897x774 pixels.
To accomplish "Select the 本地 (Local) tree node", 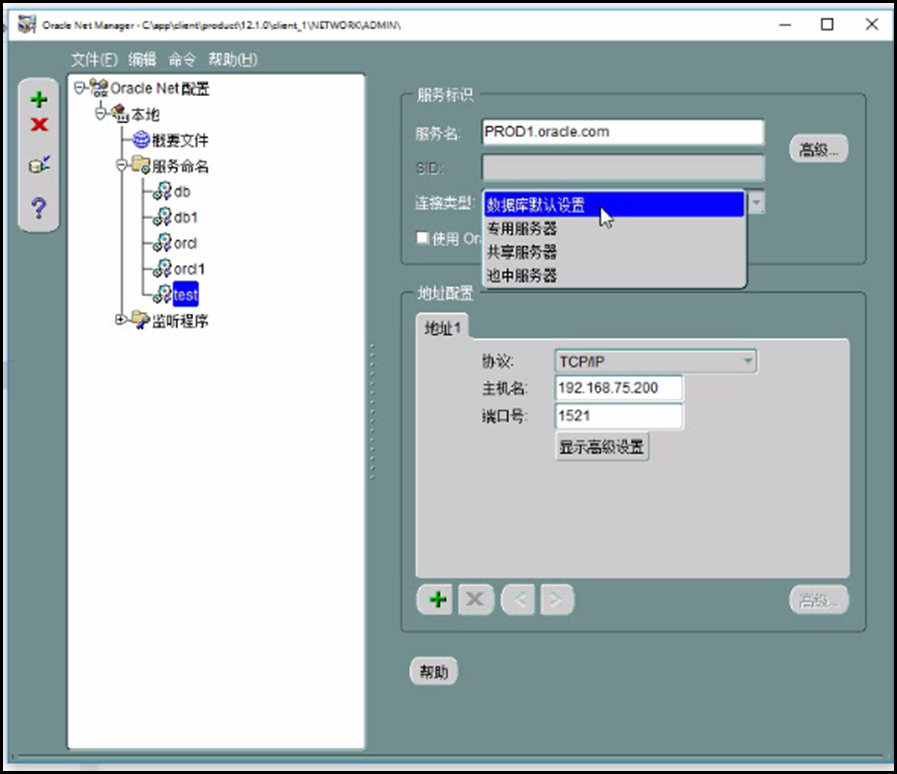I will click(145, 114).
